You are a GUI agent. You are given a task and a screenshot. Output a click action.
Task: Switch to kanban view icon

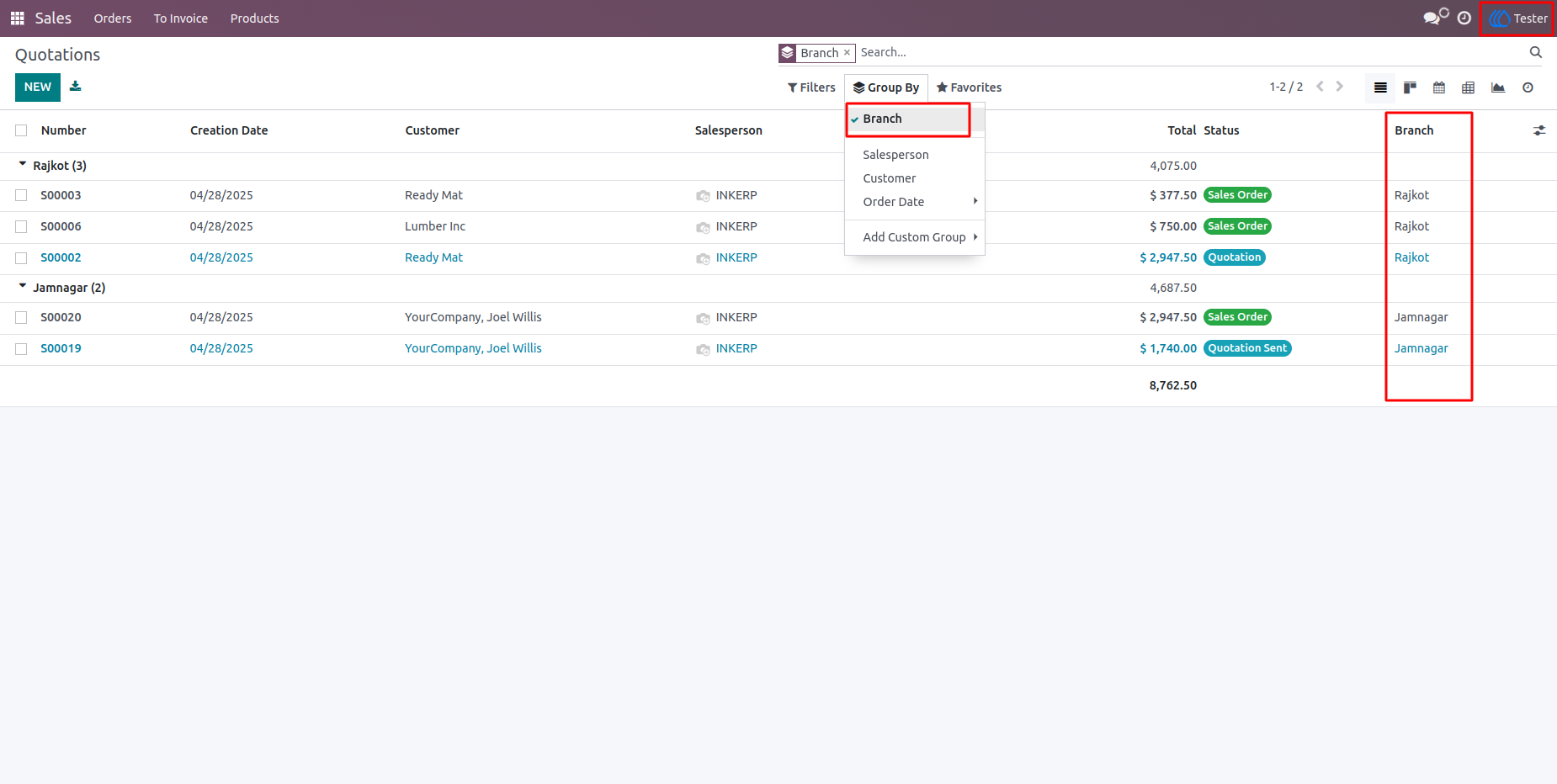click(x=1410, y=87)
